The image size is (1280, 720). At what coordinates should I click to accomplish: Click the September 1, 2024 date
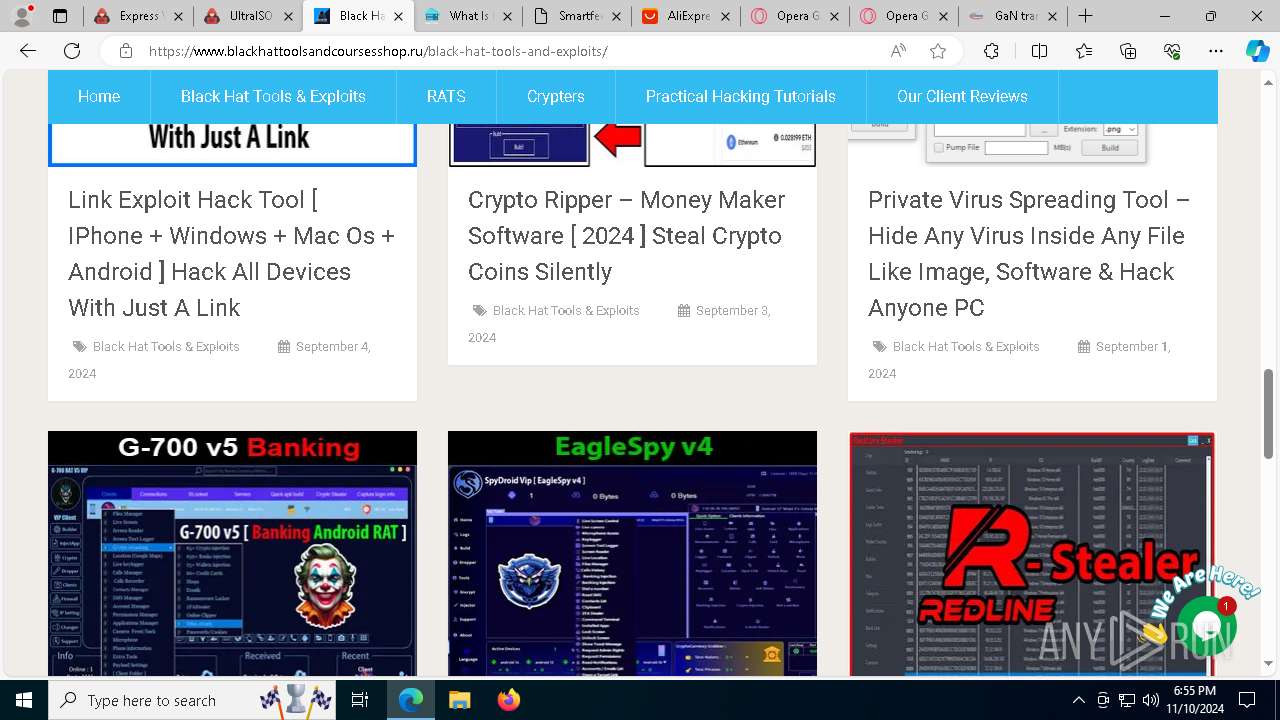tap(1133, 346)
